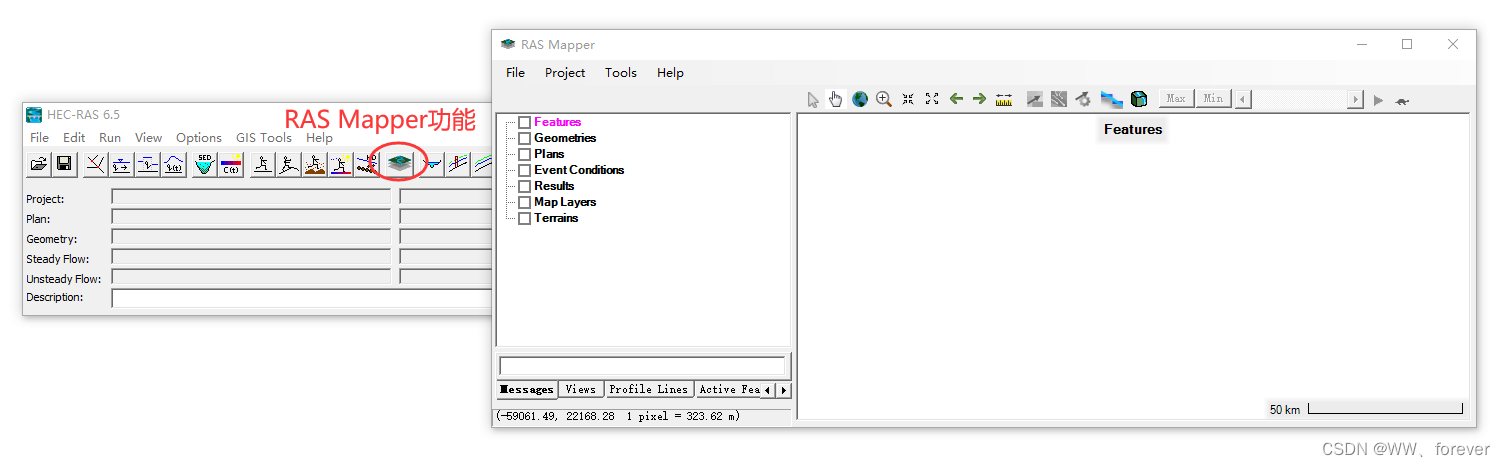Click the gear settings icon in RAS Mapper
The width and height of the screenshot is (1505, 467).
click(1083, 99)
